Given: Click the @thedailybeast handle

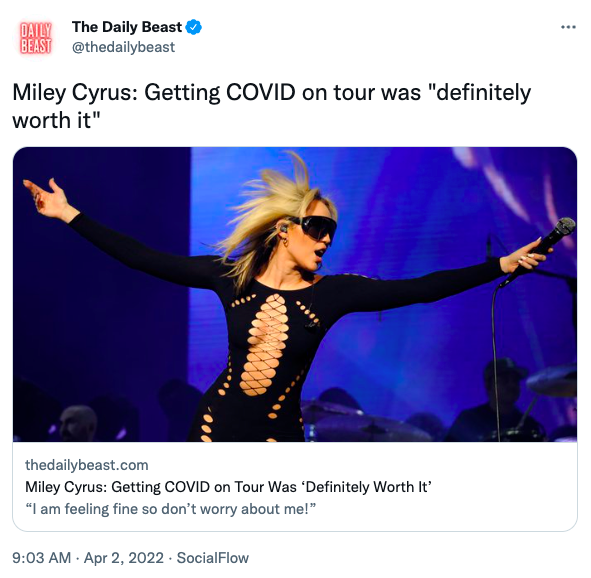Looking at the screenshot, I should click(x=123, y=47).
